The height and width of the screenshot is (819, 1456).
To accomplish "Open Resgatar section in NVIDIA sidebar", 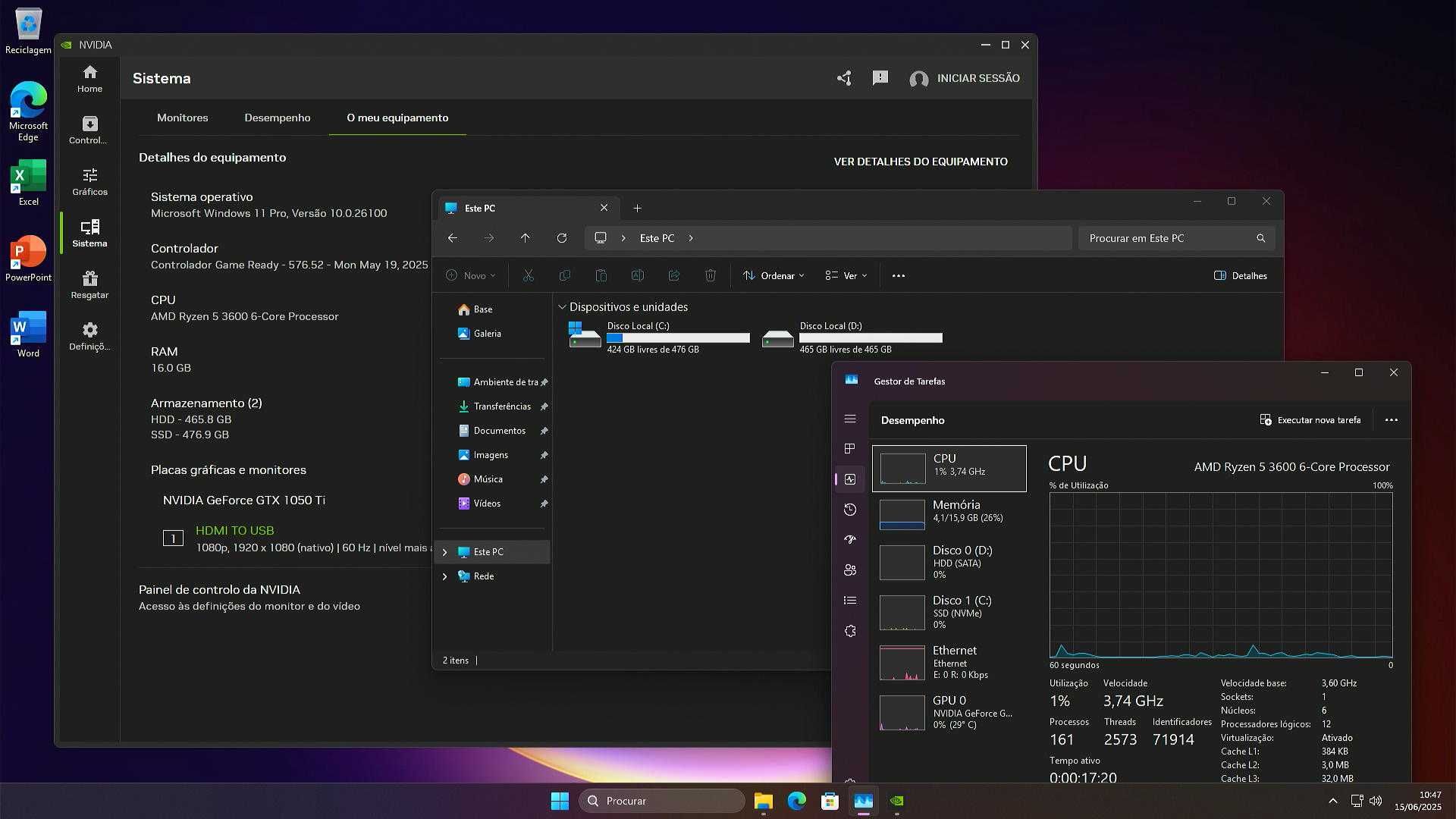I will coord(89,285).
